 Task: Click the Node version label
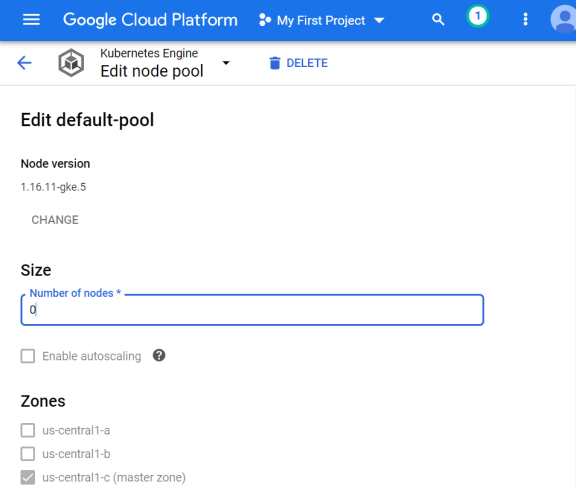pyautogui.click(x=55, y=164)
